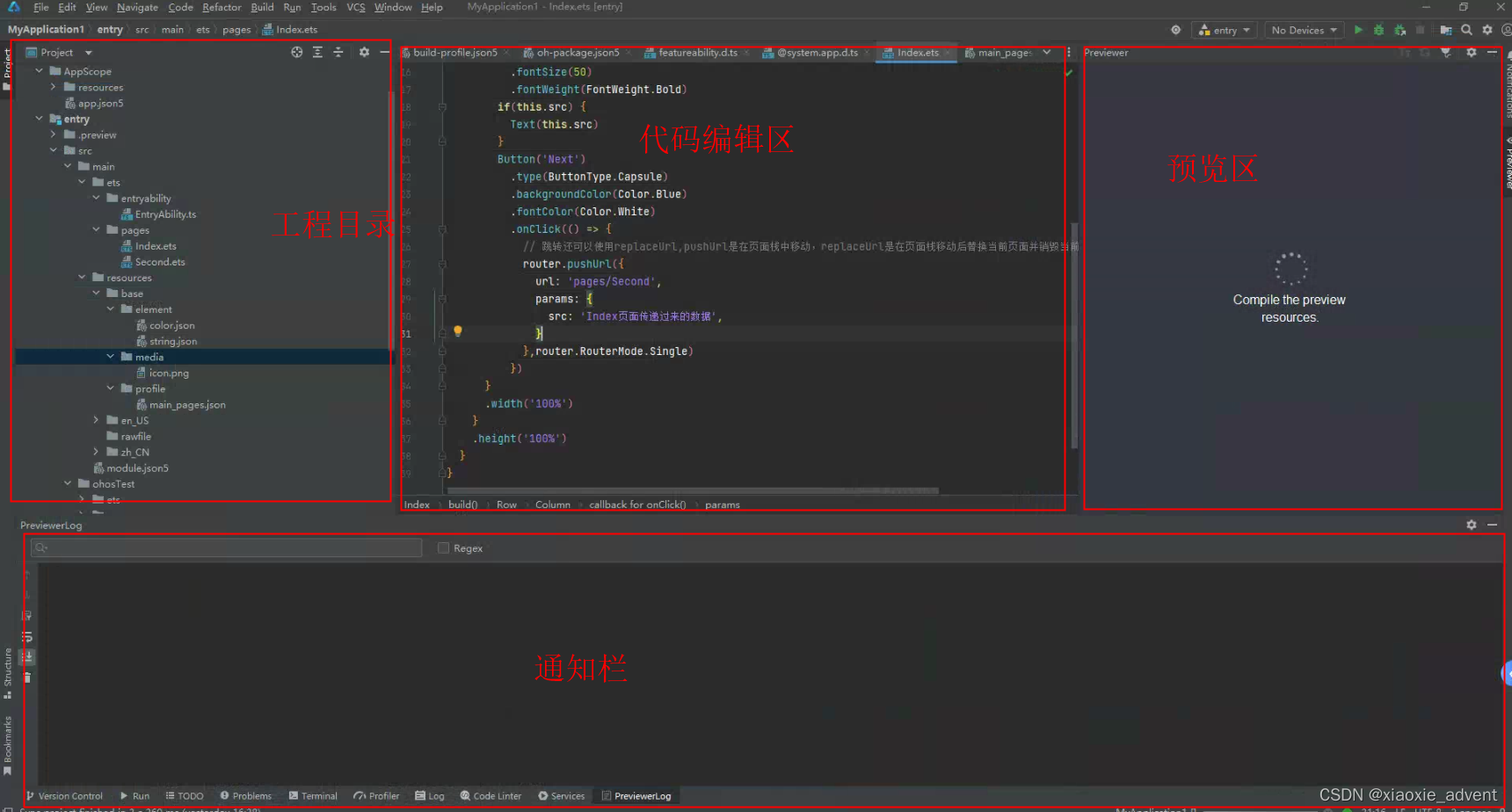Click the PreviewerLog search field
This screenshot has height=812, width=1512.
click(x=227, y=547)
